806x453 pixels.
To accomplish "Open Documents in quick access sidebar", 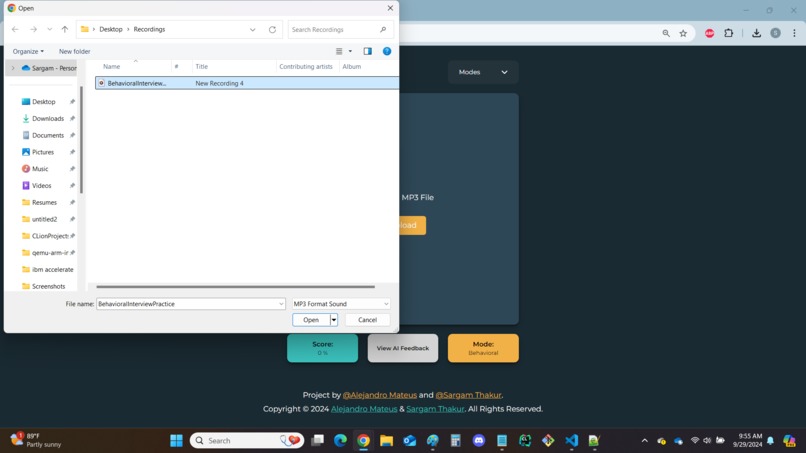I will (x=48, y=135).
